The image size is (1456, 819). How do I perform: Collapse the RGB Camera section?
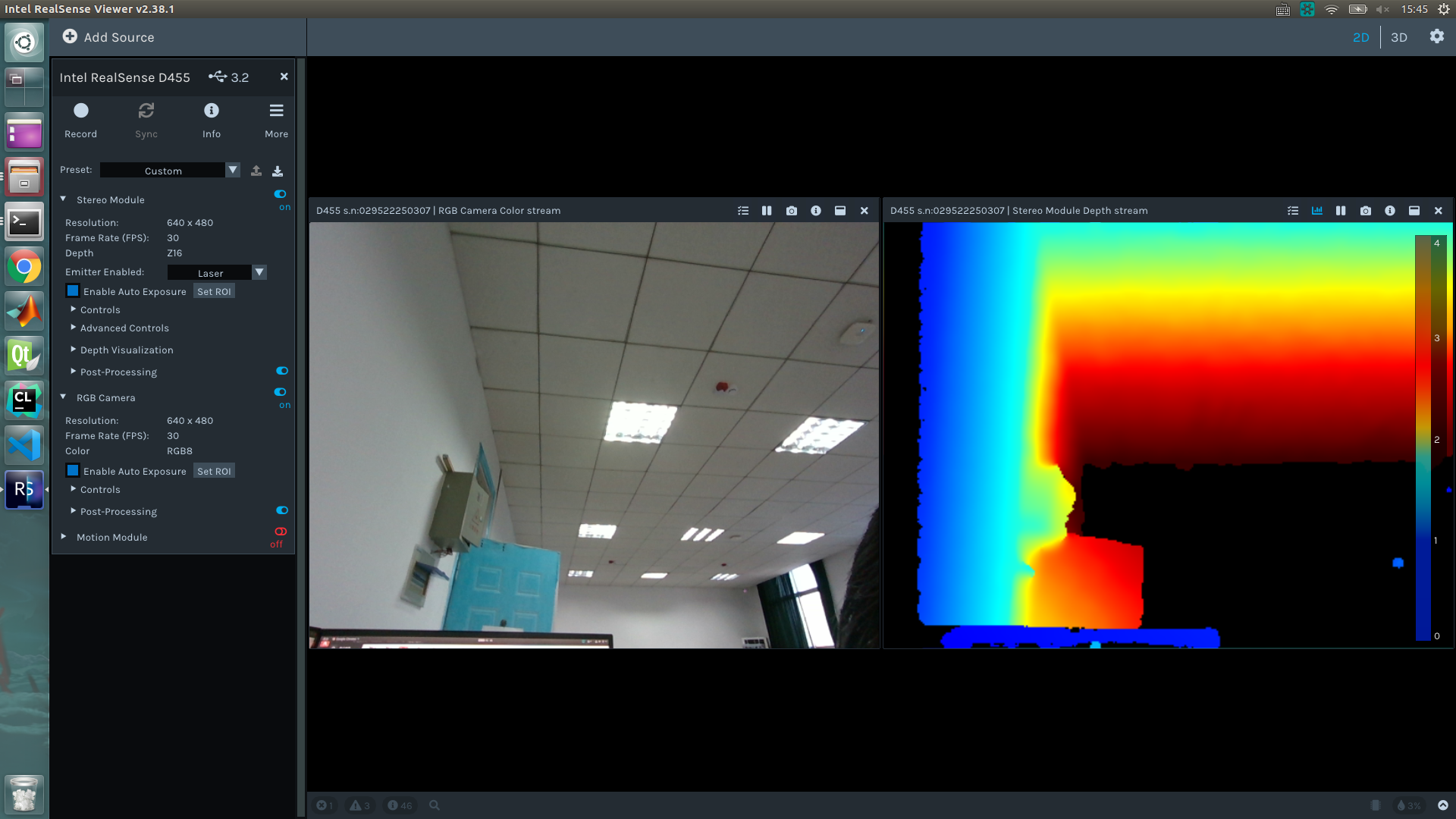[63, 397]
